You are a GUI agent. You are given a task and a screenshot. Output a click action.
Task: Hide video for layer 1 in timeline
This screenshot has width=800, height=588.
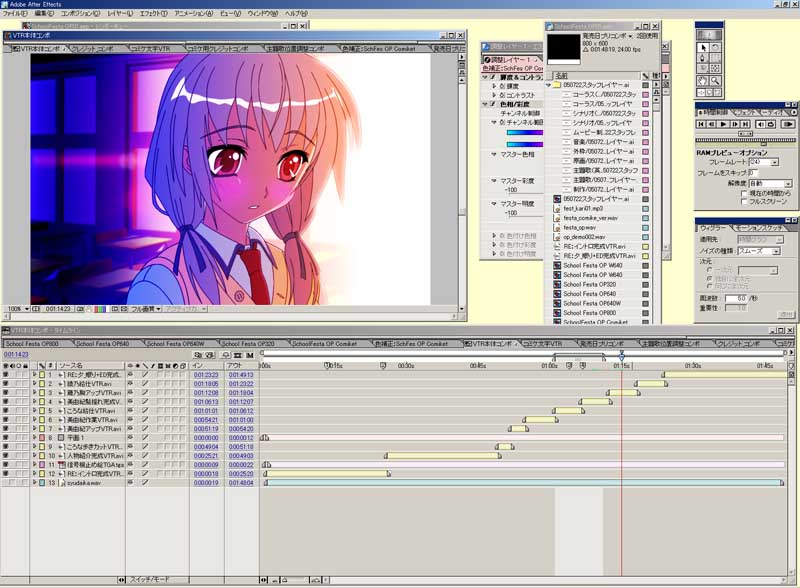[x=6, y=375]
